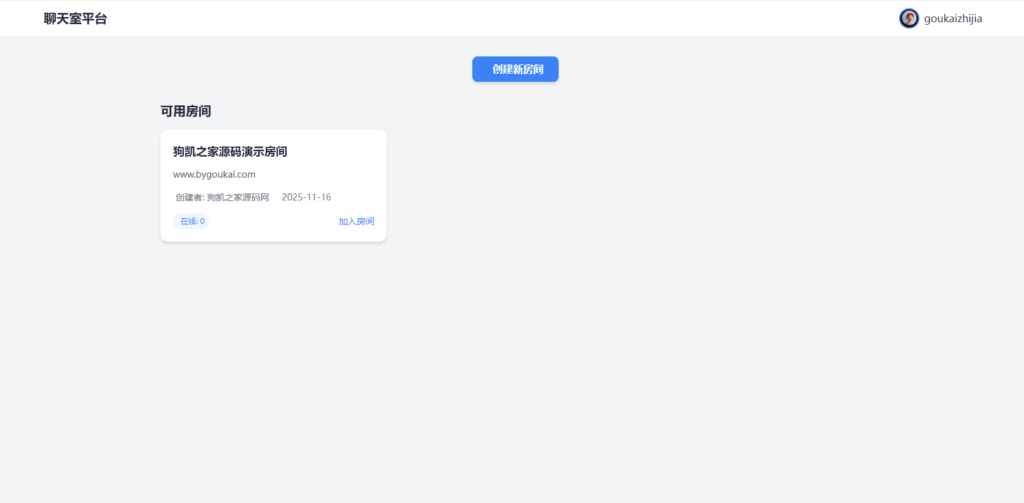This screenshot has width=1024, height=503.
Task: Click blank area of top navigation bar
Action: click(500, 18)
